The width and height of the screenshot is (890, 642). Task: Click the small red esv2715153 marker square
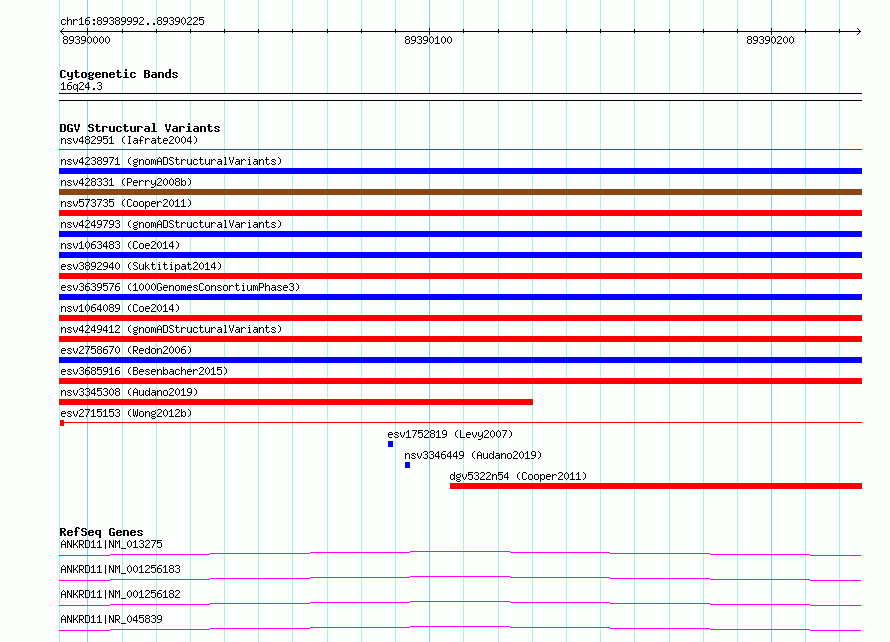pos(62,423)
